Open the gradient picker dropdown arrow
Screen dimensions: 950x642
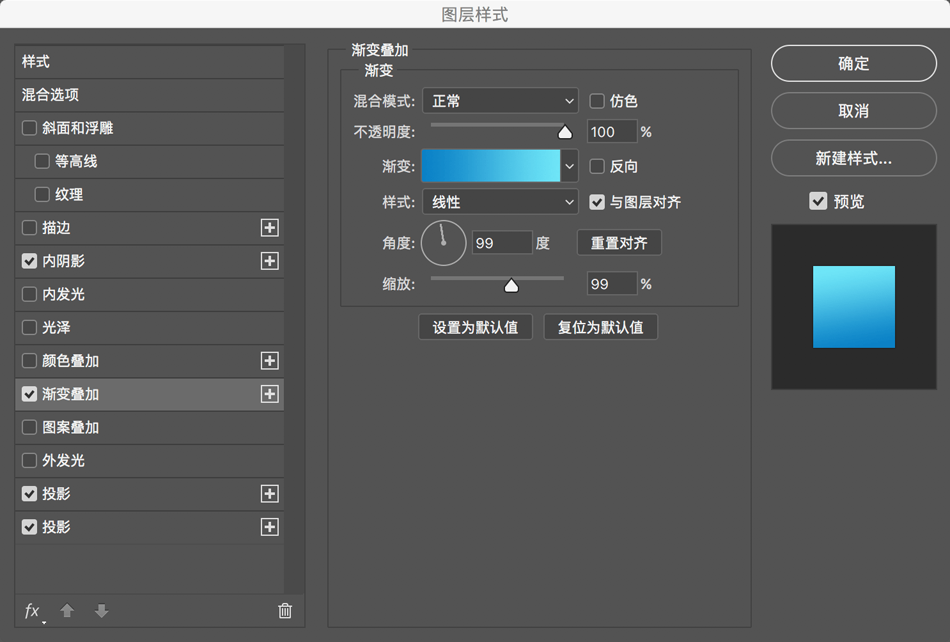[569, 166]
